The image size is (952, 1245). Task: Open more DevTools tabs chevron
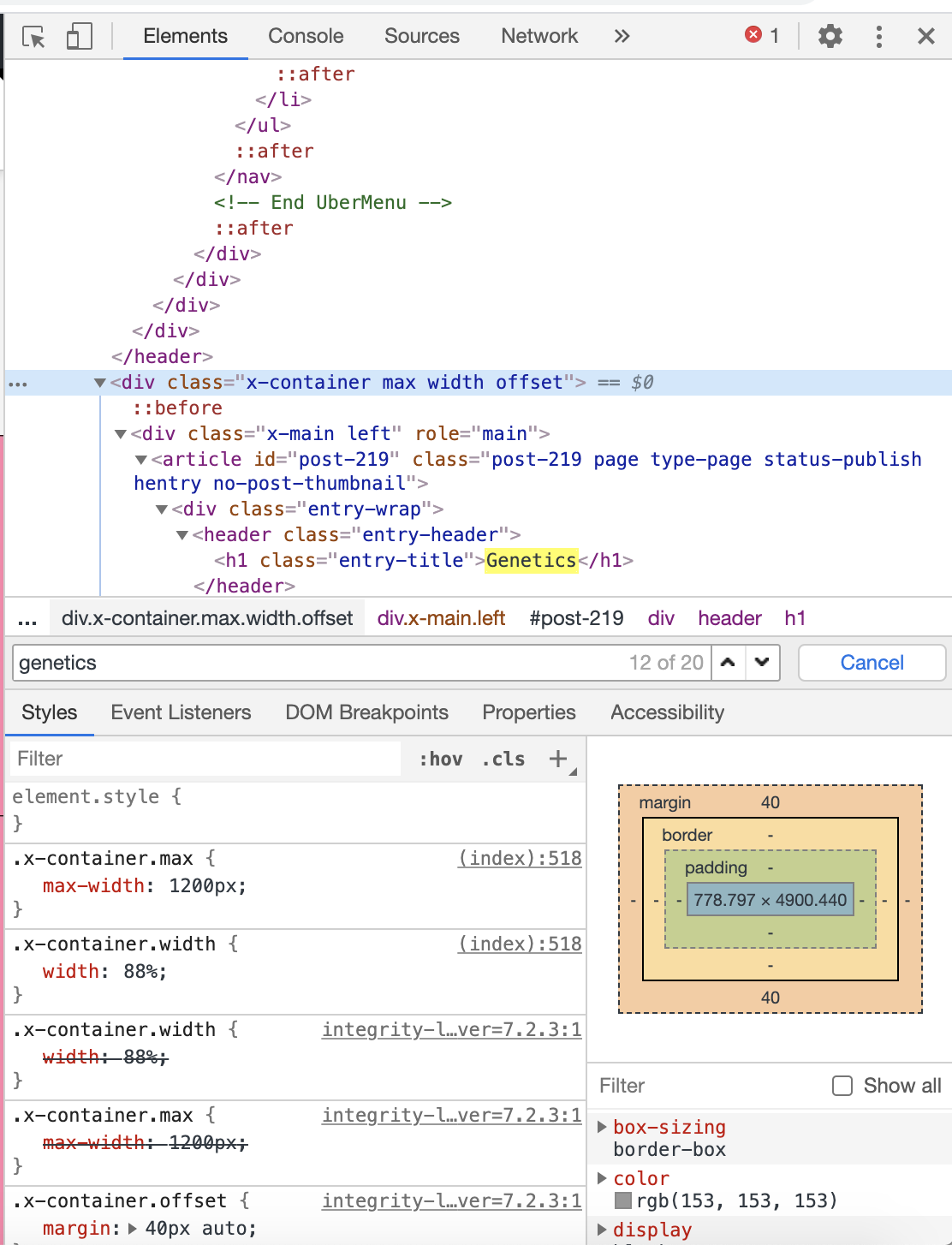(x=622, y=36)
